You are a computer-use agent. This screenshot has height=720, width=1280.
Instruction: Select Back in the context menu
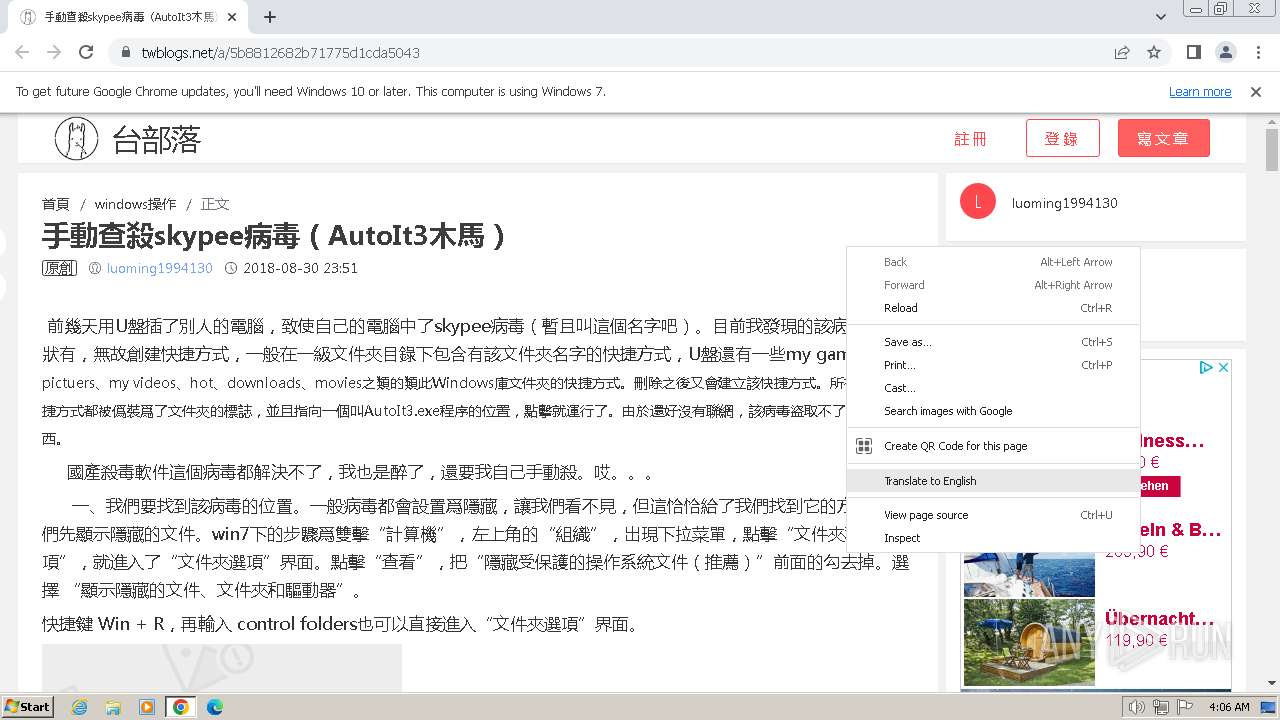point(993,262)
